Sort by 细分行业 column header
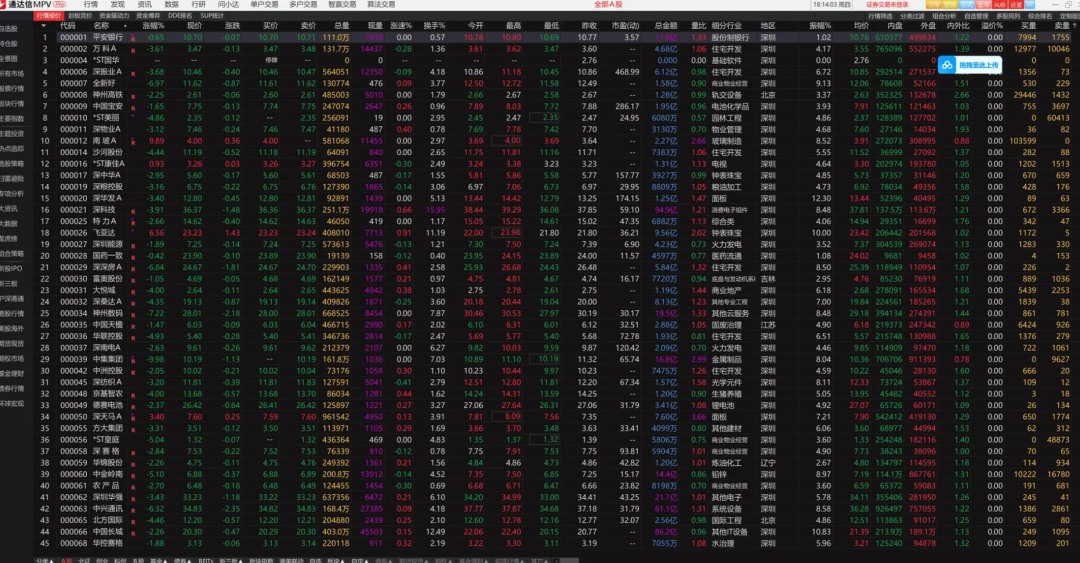Screen dimensions: 1080x563 coord(726,25)
